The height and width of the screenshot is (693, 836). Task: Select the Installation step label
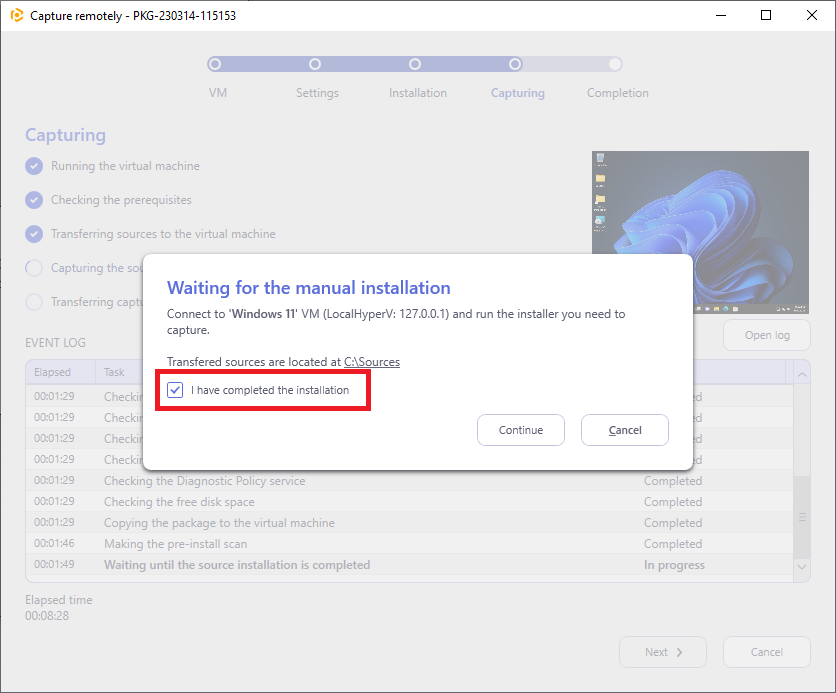point(417,93)
